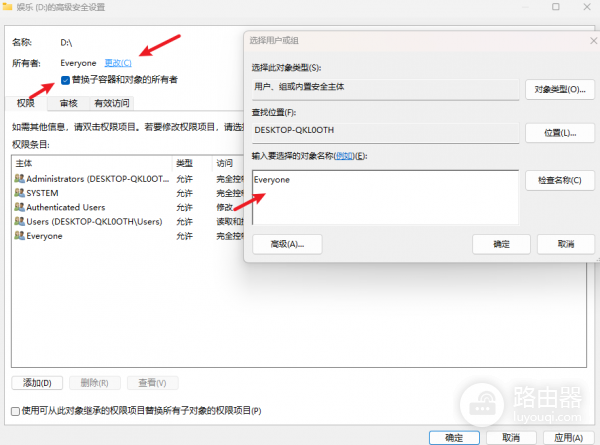Click the 添加(D) button

point(37,383)
